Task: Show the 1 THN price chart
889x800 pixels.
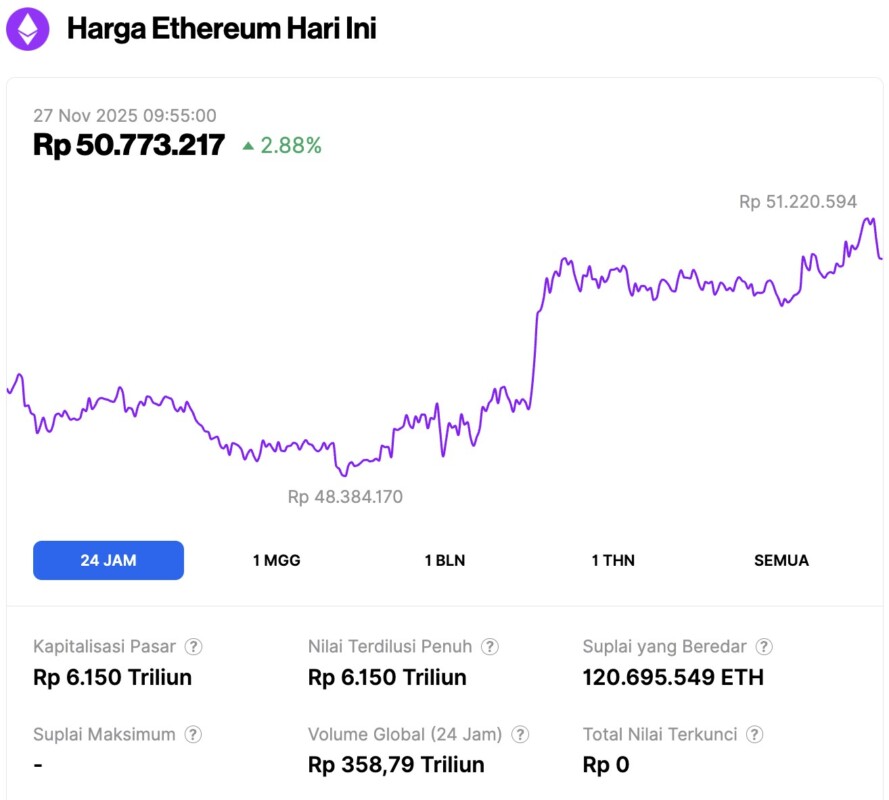Action: (x=613, y=560)
